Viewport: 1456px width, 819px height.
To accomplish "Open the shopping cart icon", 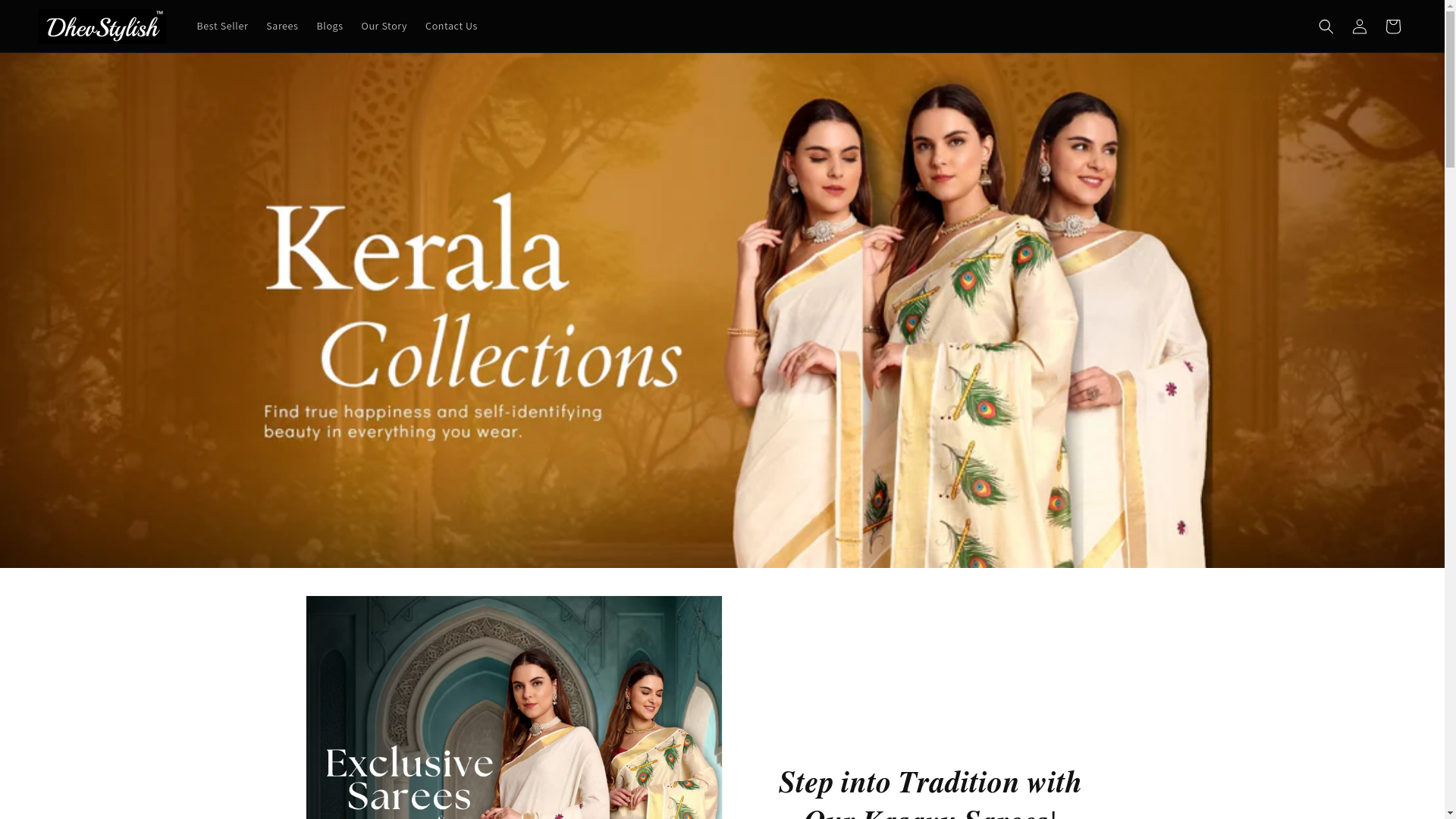I will coord(1392,27).
